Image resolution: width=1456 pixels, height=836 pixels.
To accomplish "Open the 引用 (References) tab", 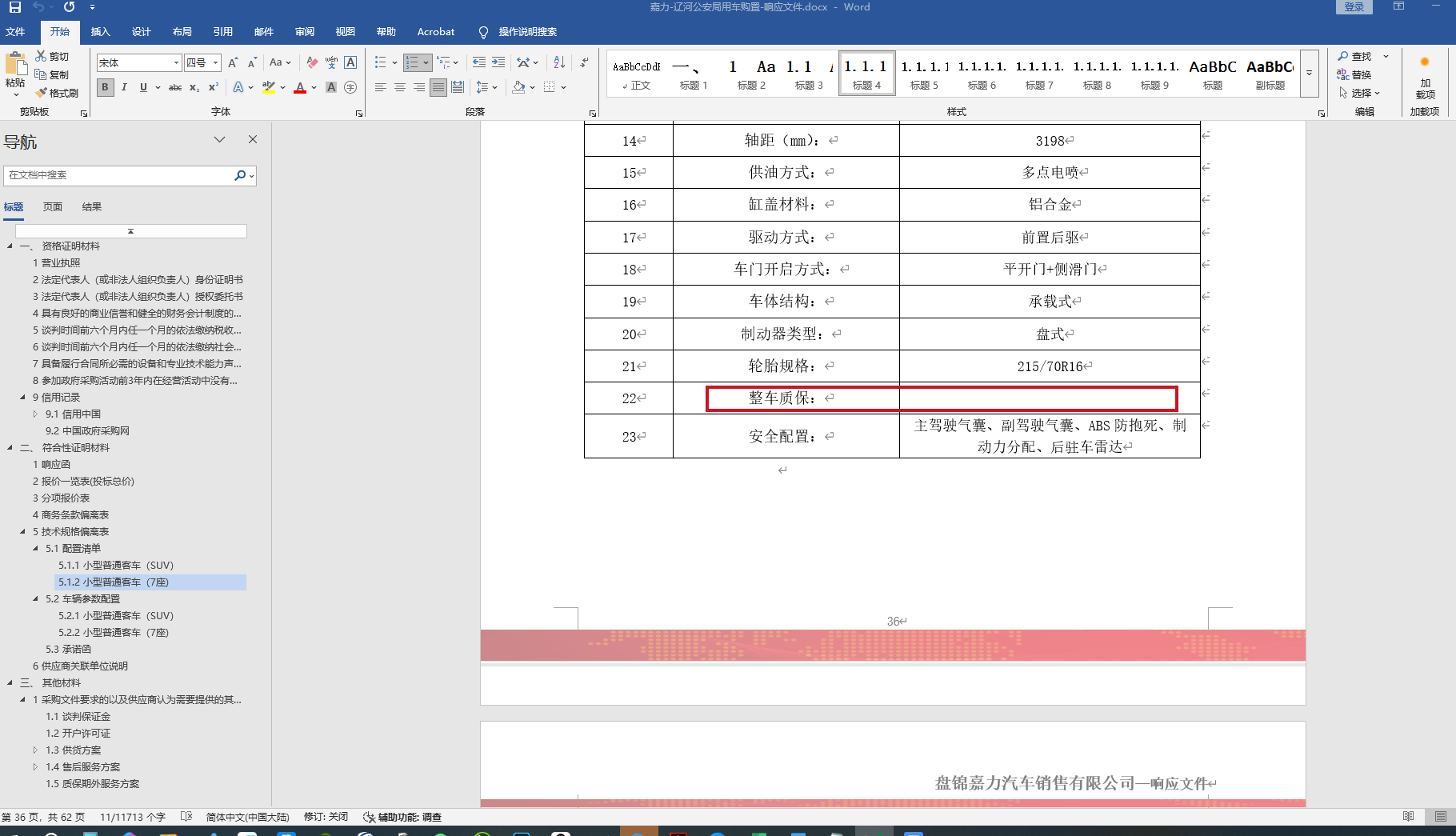I will point(223,32).
